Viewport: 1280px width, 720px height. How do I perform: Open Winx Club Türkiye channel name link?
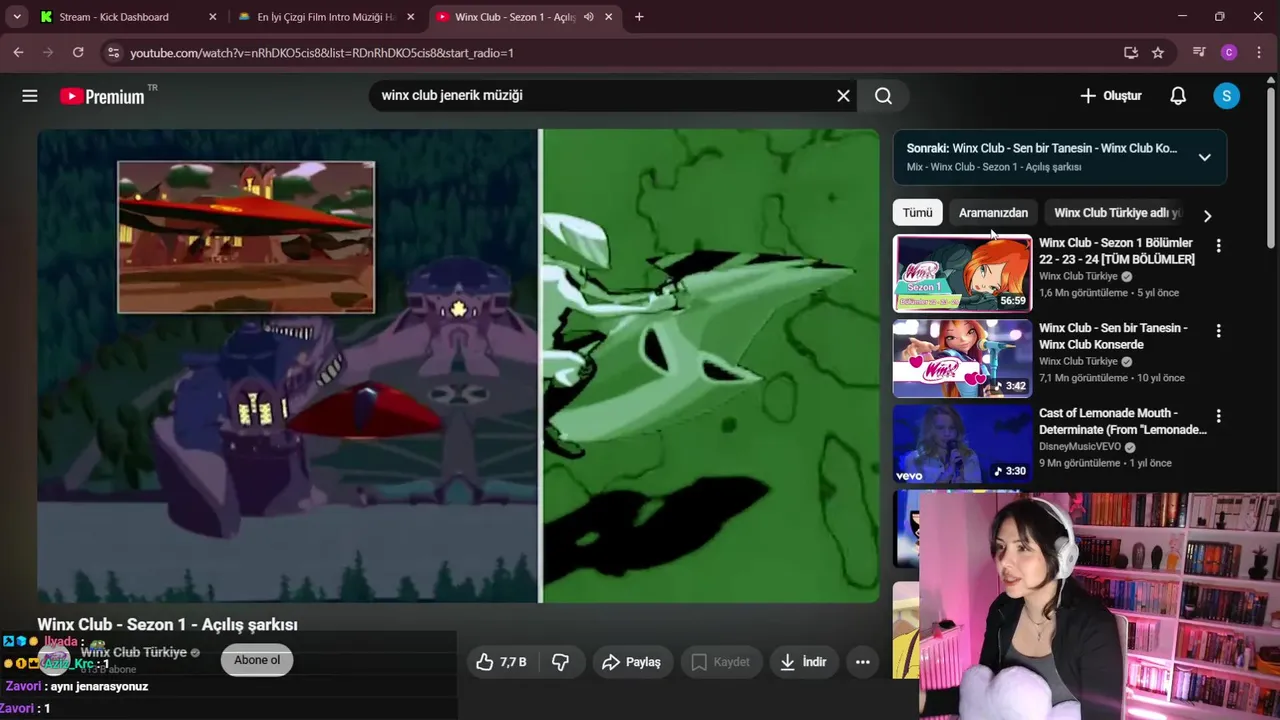coord(134,652)
